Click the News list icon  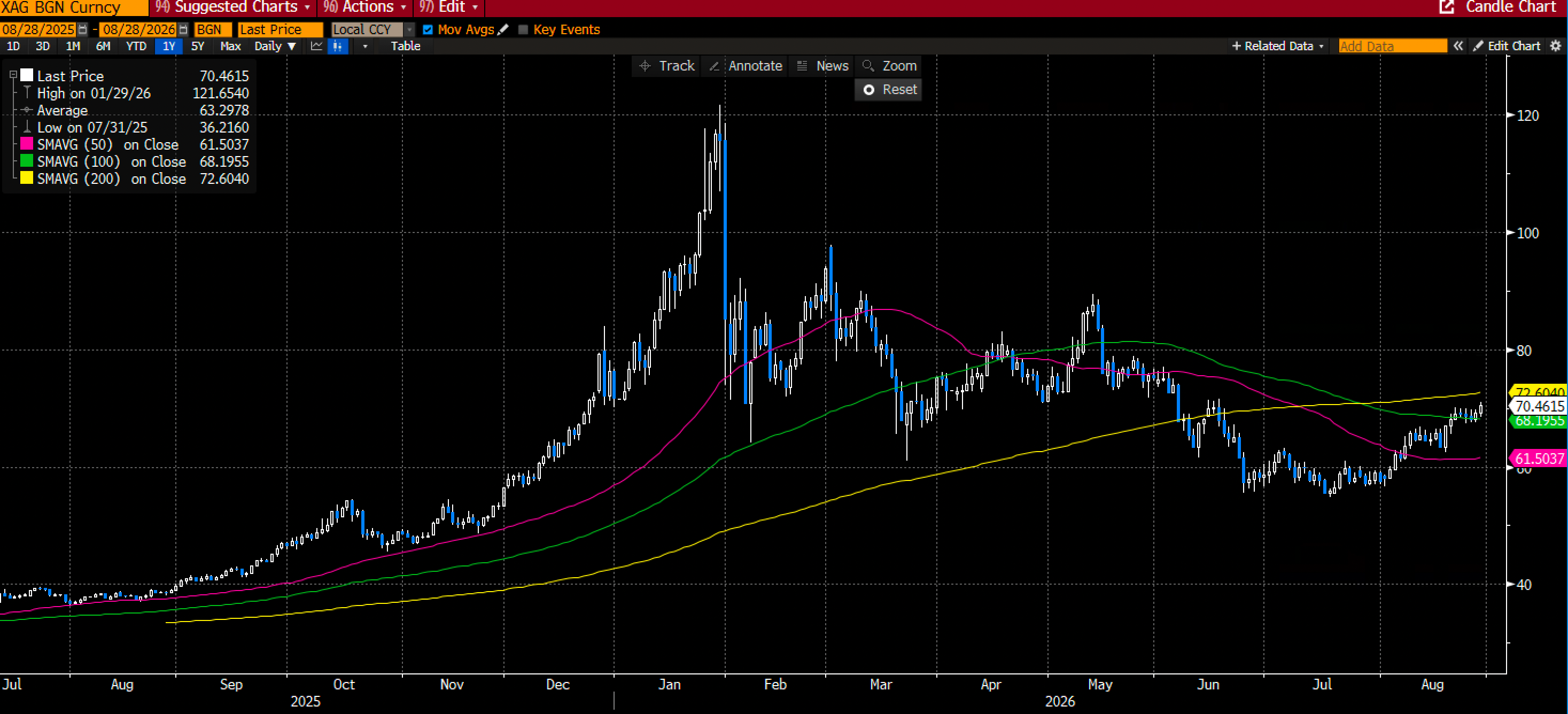click(802, 66)
